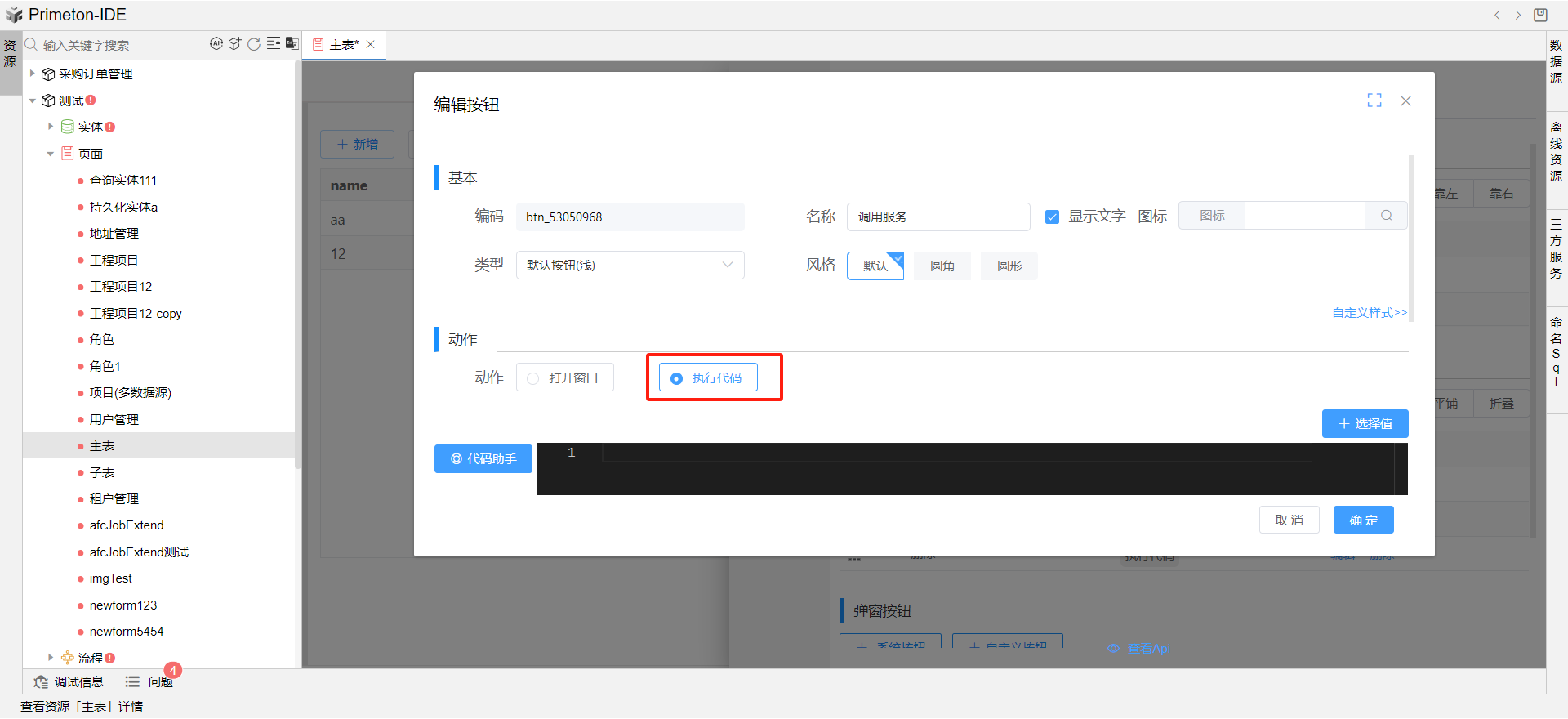Viewport: 1568px width, 719px height.
Task: Select the 执行代码 action radio
Action: click(676, 378)
